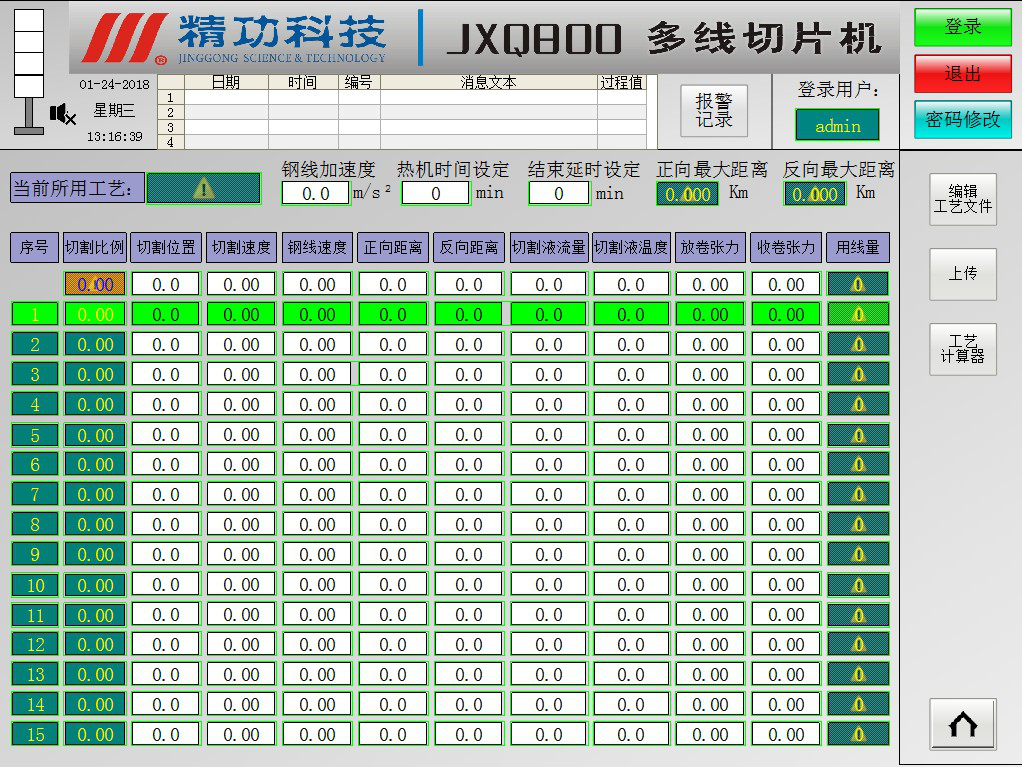Click the warning icon beside 当前所用工艺
This screenshot has width=1022, height=767.
tap(203, 188)
